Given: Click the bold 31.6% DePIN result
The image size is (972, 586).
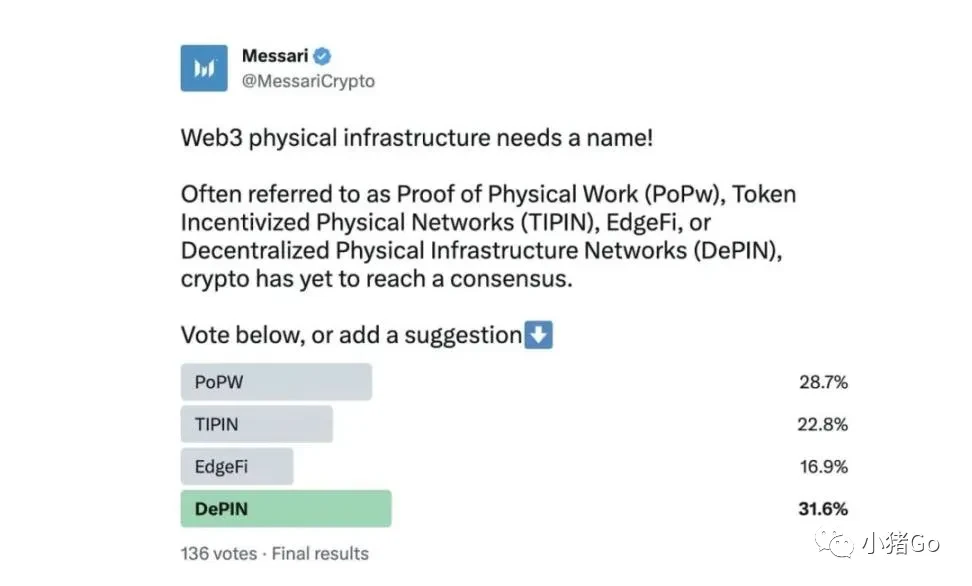Looking at the screenshot, I should (822, 509).
